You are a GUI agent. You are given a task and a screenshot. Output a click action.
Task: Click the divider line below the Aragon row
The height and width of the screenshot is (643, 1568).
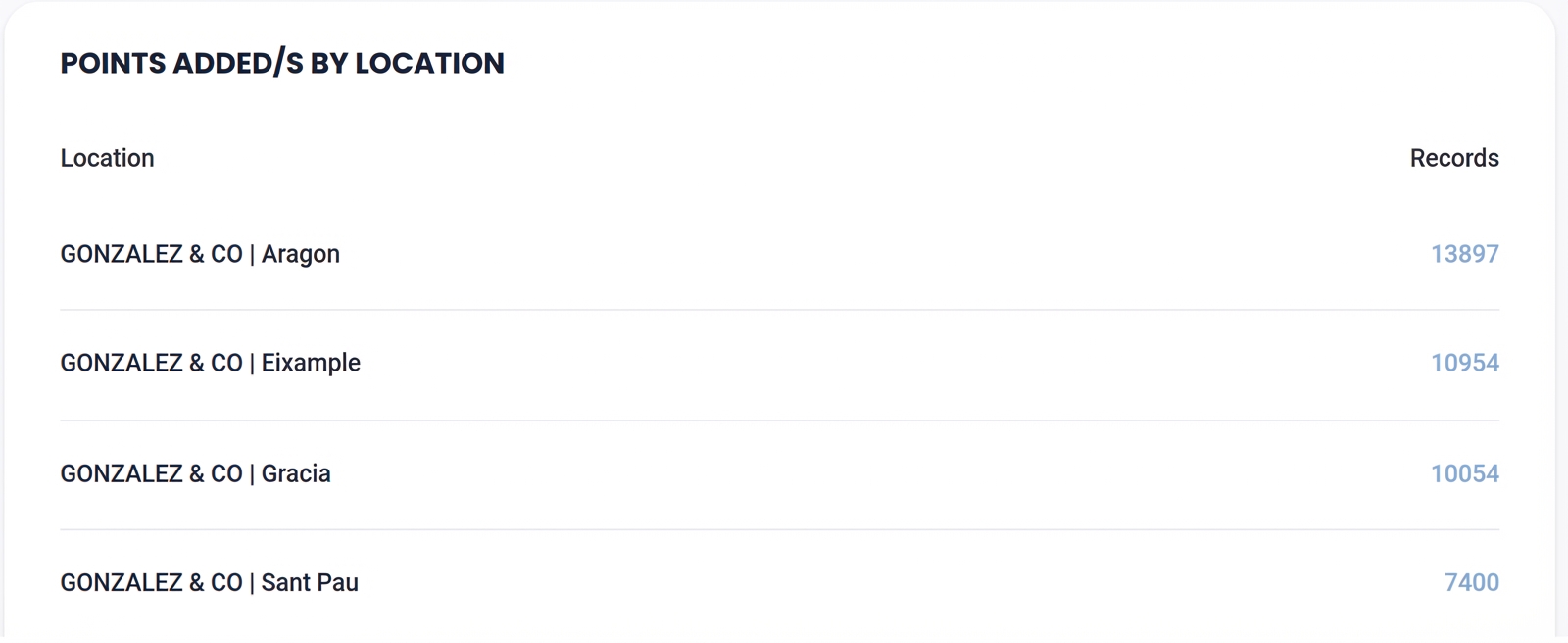coord(779,310)
